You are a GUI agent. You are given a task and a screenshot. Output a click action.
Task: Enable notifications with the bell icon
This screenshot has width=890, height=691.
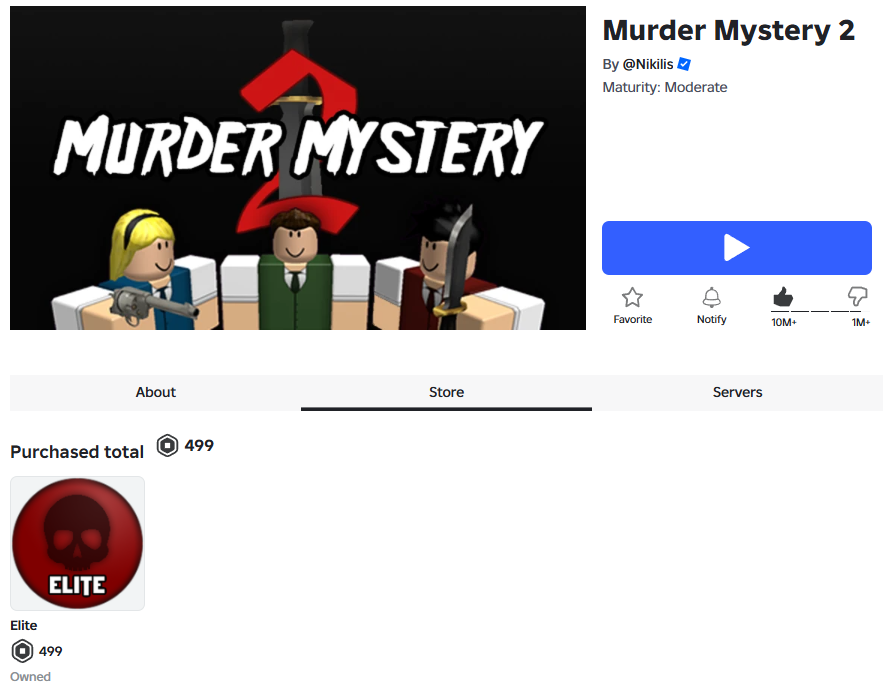pyautogui.click(x=711, y=297)
